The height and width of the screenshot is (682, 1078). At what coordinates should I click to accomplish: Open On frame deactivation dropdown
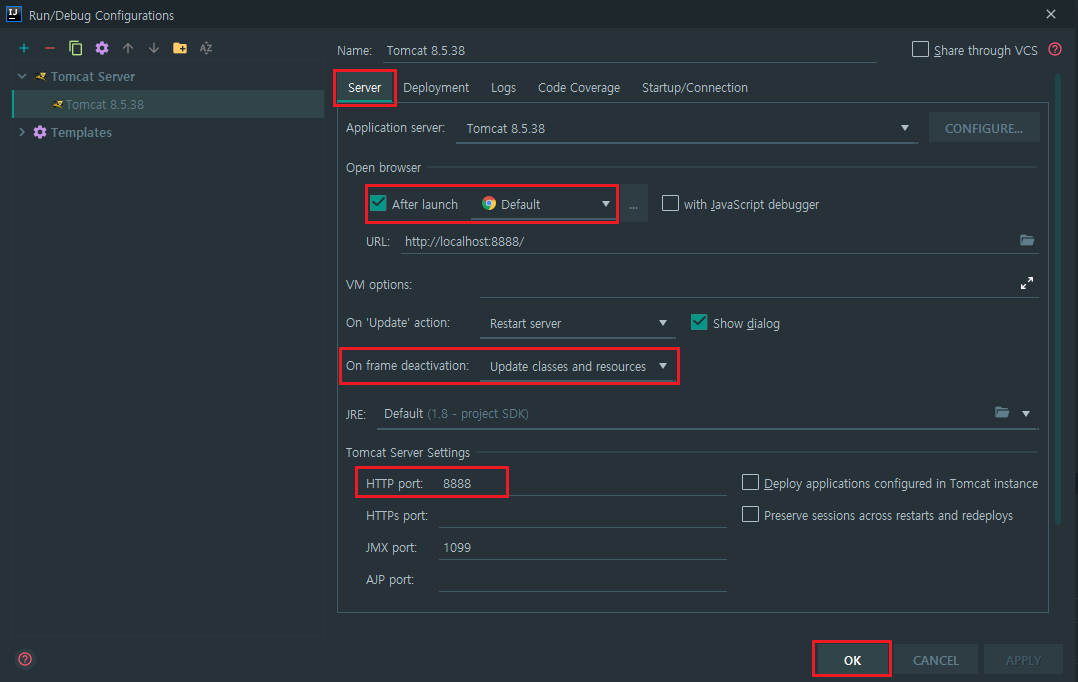point(577,366)
